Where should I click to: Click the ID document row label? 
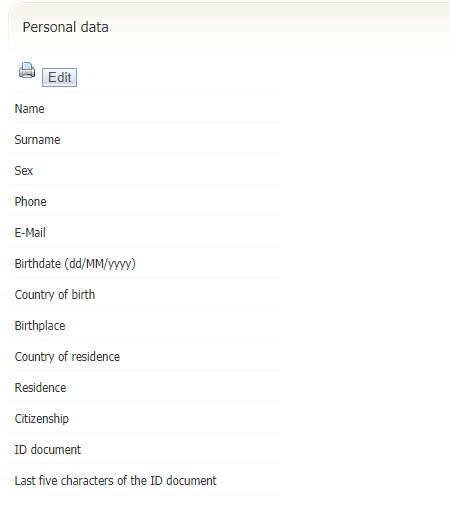pyautogui.click(x=48, y=450)
